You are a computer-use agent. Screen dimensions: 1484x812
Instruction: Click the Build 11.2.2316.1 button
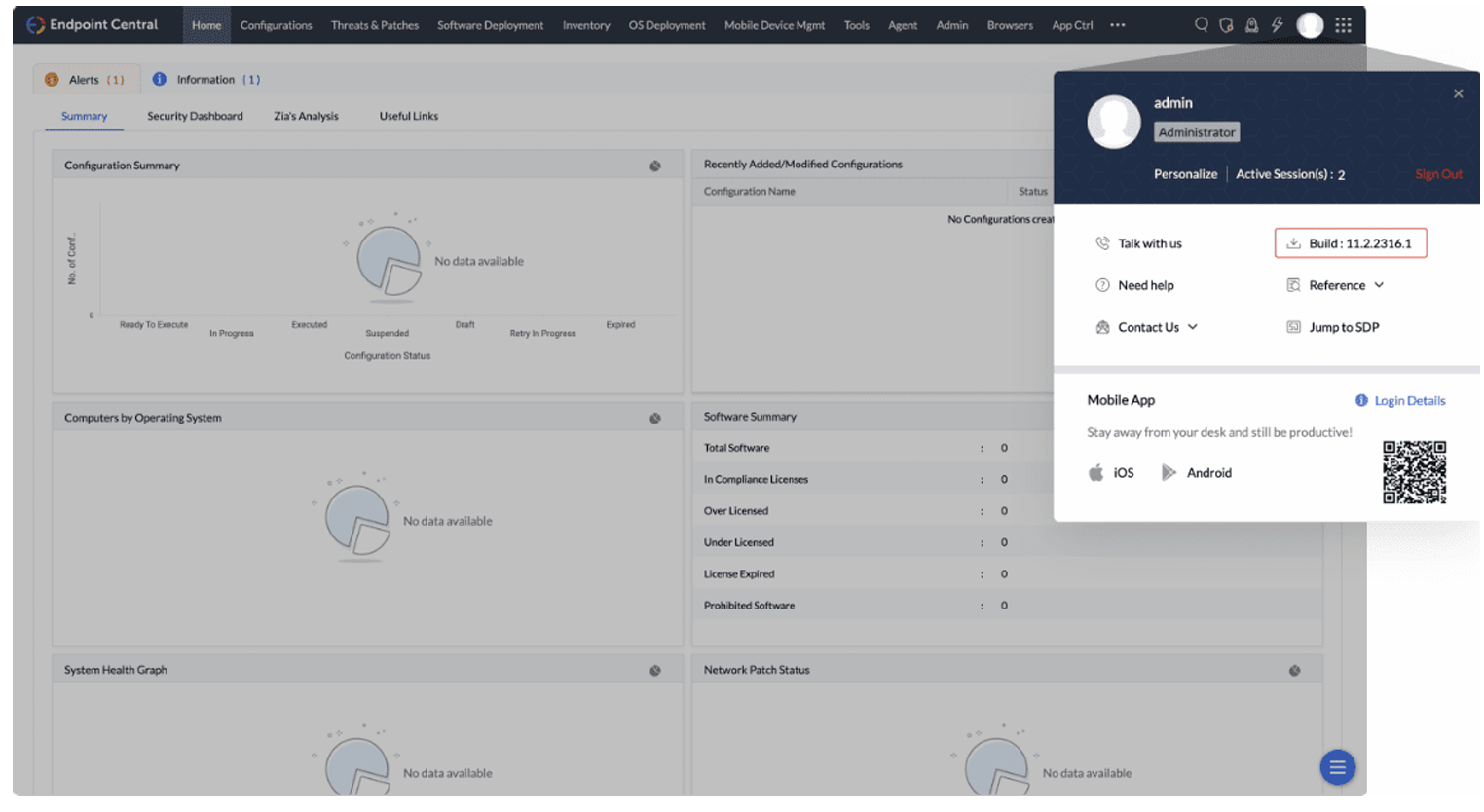coord(1350,243)
